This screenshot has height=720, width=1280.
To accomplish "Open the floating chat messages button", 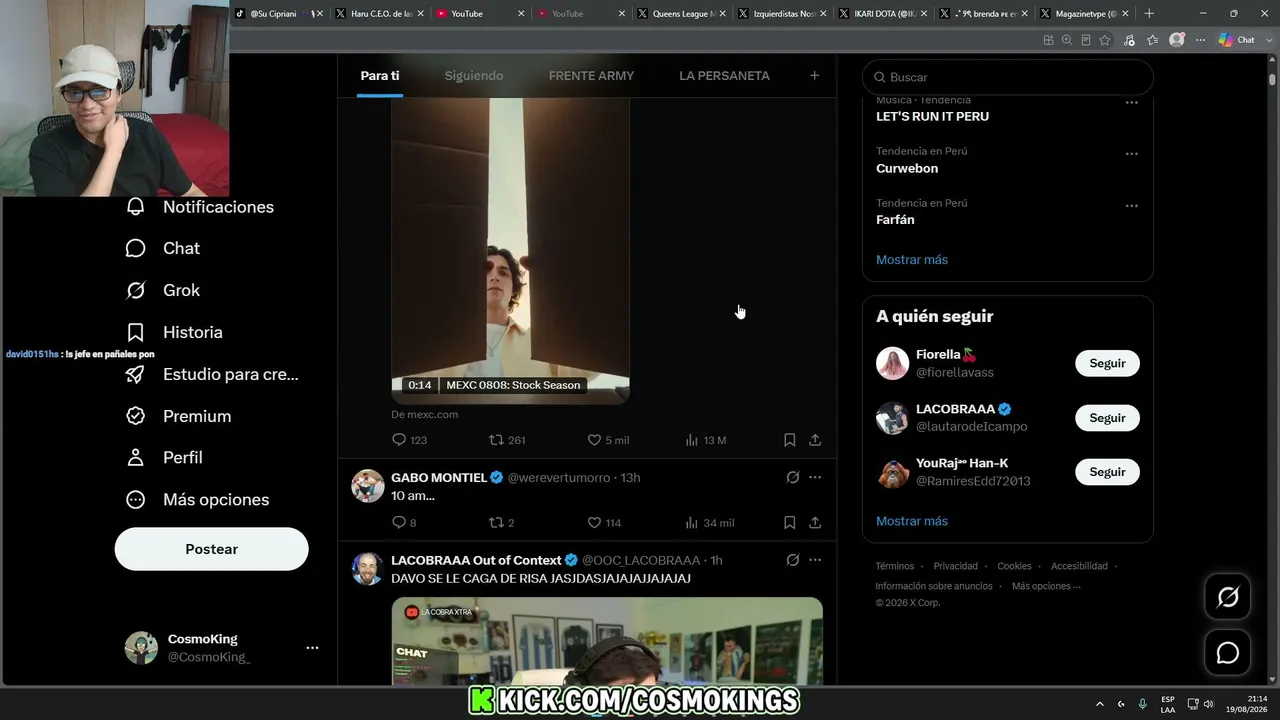I will point(1227,653).
